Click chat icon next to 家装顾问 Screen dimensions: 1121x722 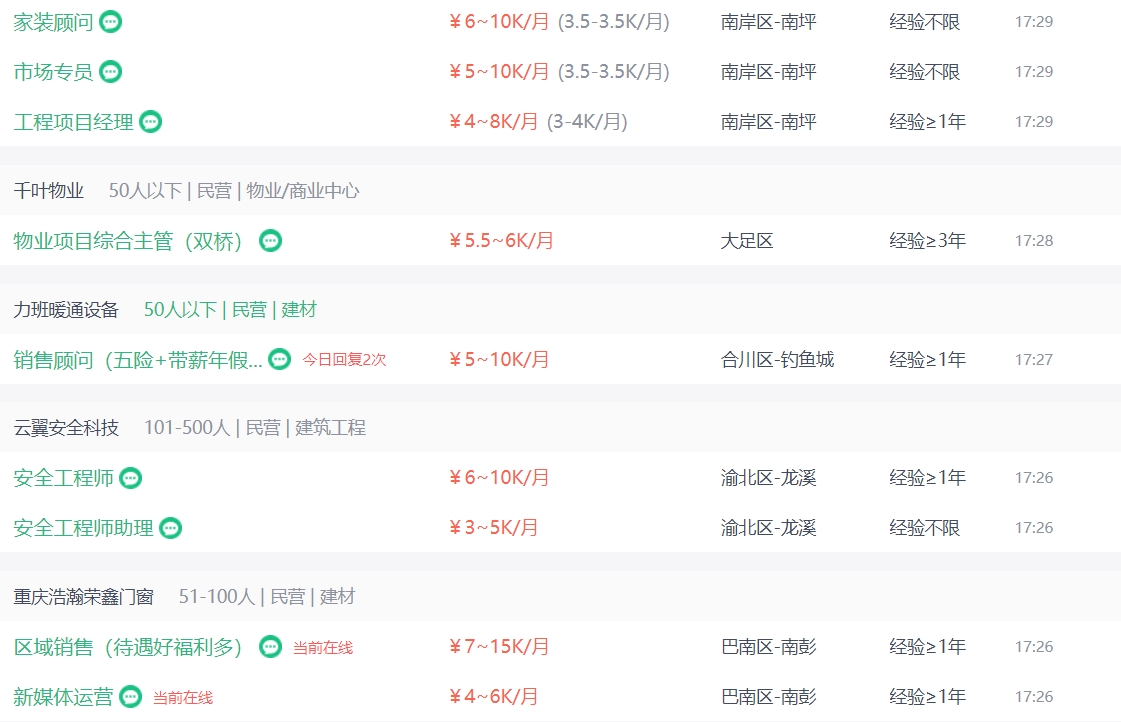click(x=111, y=21)
